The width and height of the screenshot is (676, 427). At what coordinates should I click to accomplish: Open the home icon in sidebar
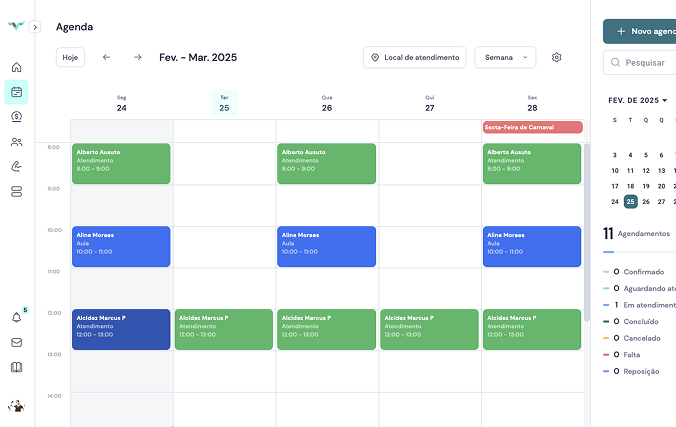coord(16,68)
